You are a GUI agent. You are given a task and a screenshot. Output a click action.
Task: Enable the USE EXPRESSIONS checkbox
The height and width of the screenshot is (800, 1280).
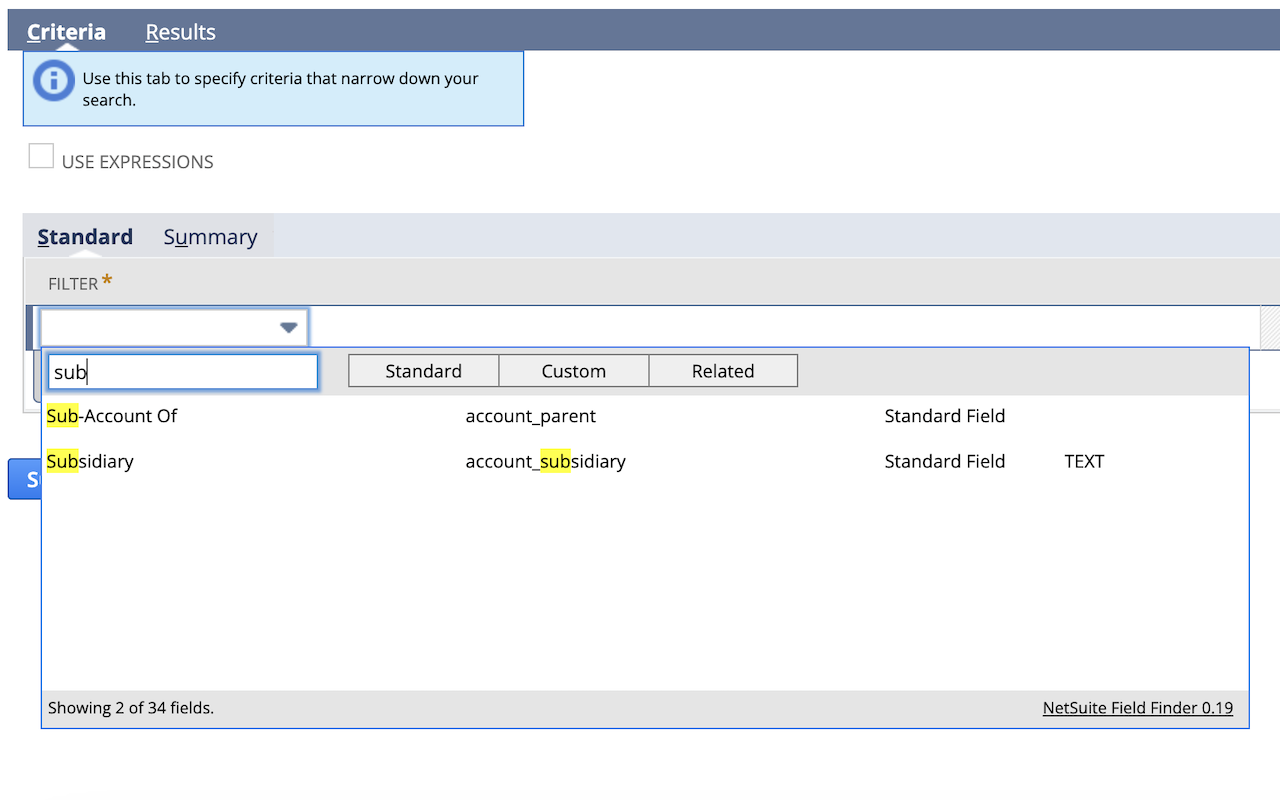[x=40, y=156]
